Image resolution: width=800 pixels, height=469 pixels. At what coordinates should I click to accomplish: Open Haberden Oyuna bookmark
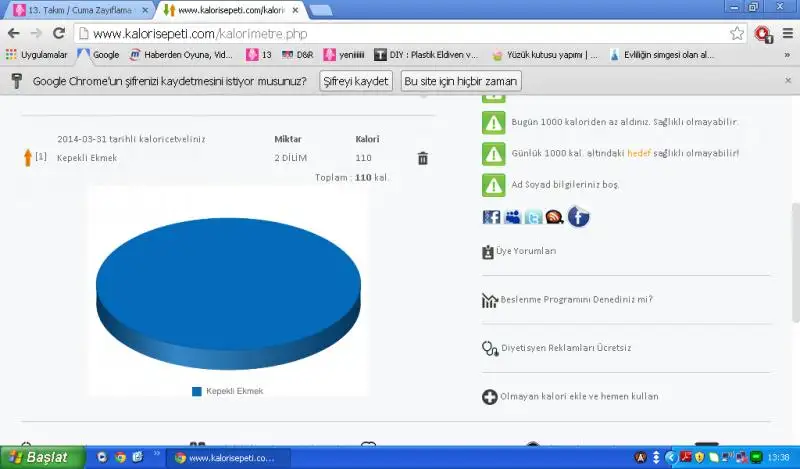pos(180,55)
